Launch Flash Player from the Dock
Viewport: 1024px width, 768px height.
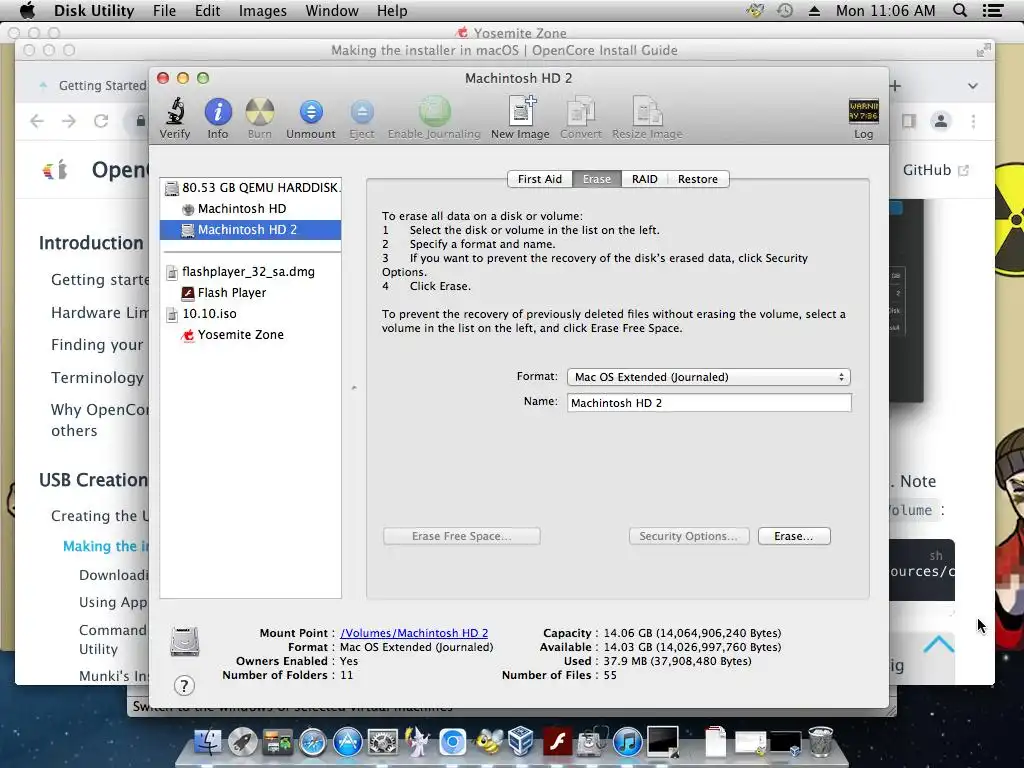click(557, 743)
